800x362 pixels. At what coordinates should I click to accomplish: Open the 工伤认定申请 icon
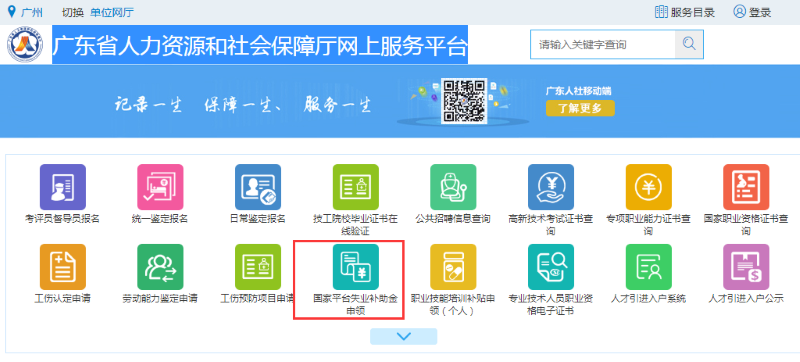point(63,267)
